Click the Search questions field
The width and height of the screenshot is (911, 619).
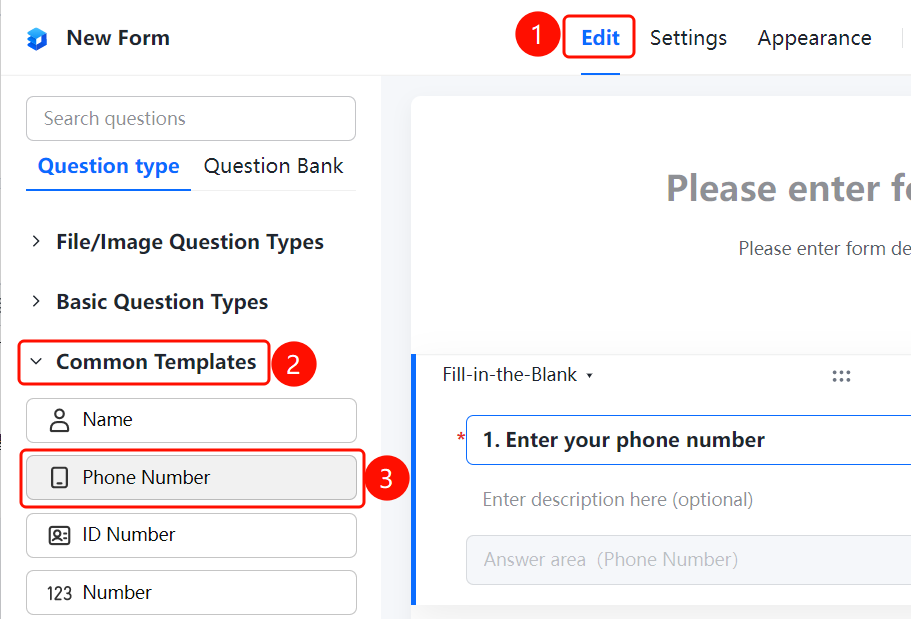point(191,119)
